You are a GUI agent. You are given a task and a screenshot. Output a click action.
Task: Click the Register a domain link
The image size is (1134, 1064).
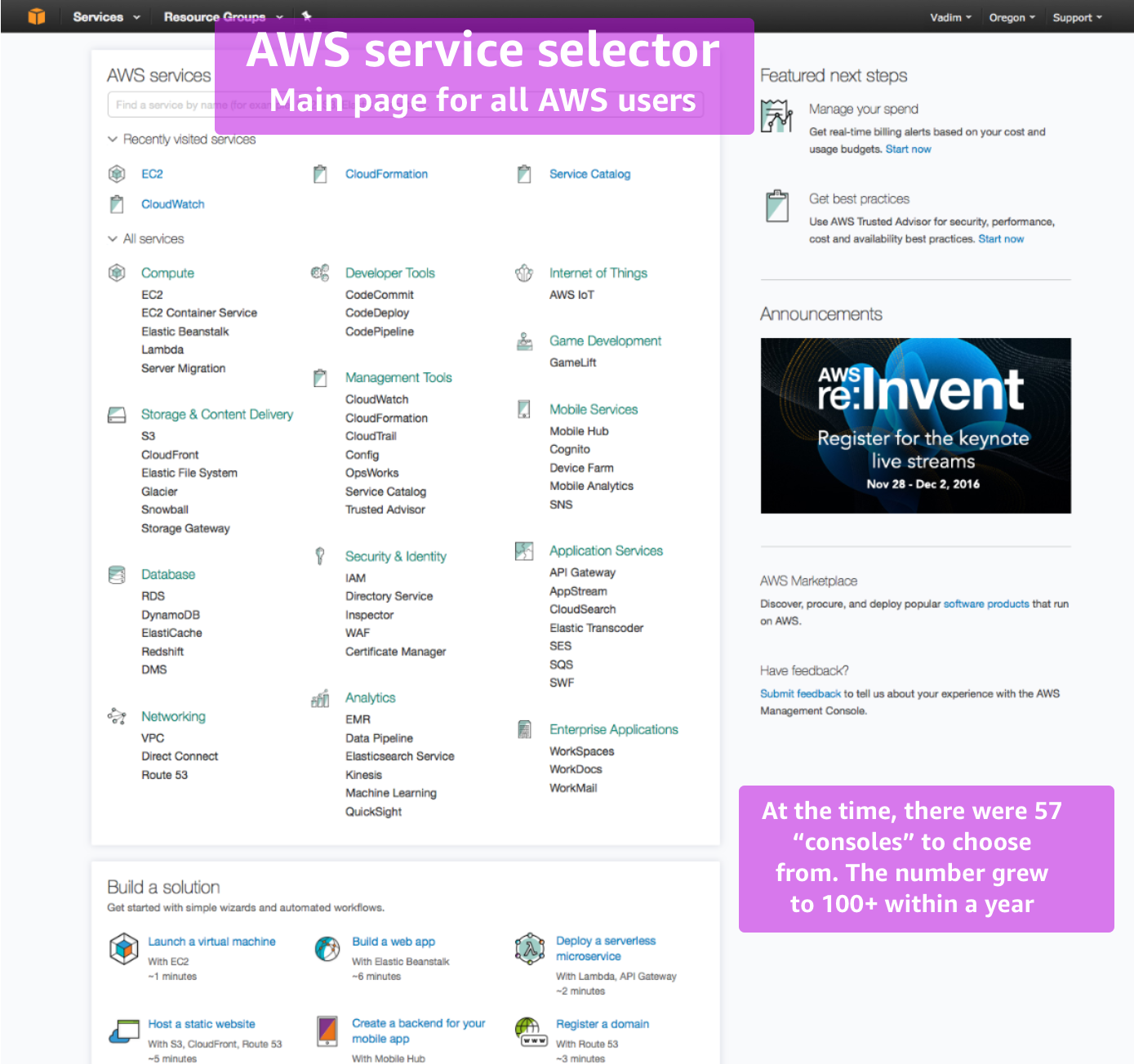[603, 1024]
